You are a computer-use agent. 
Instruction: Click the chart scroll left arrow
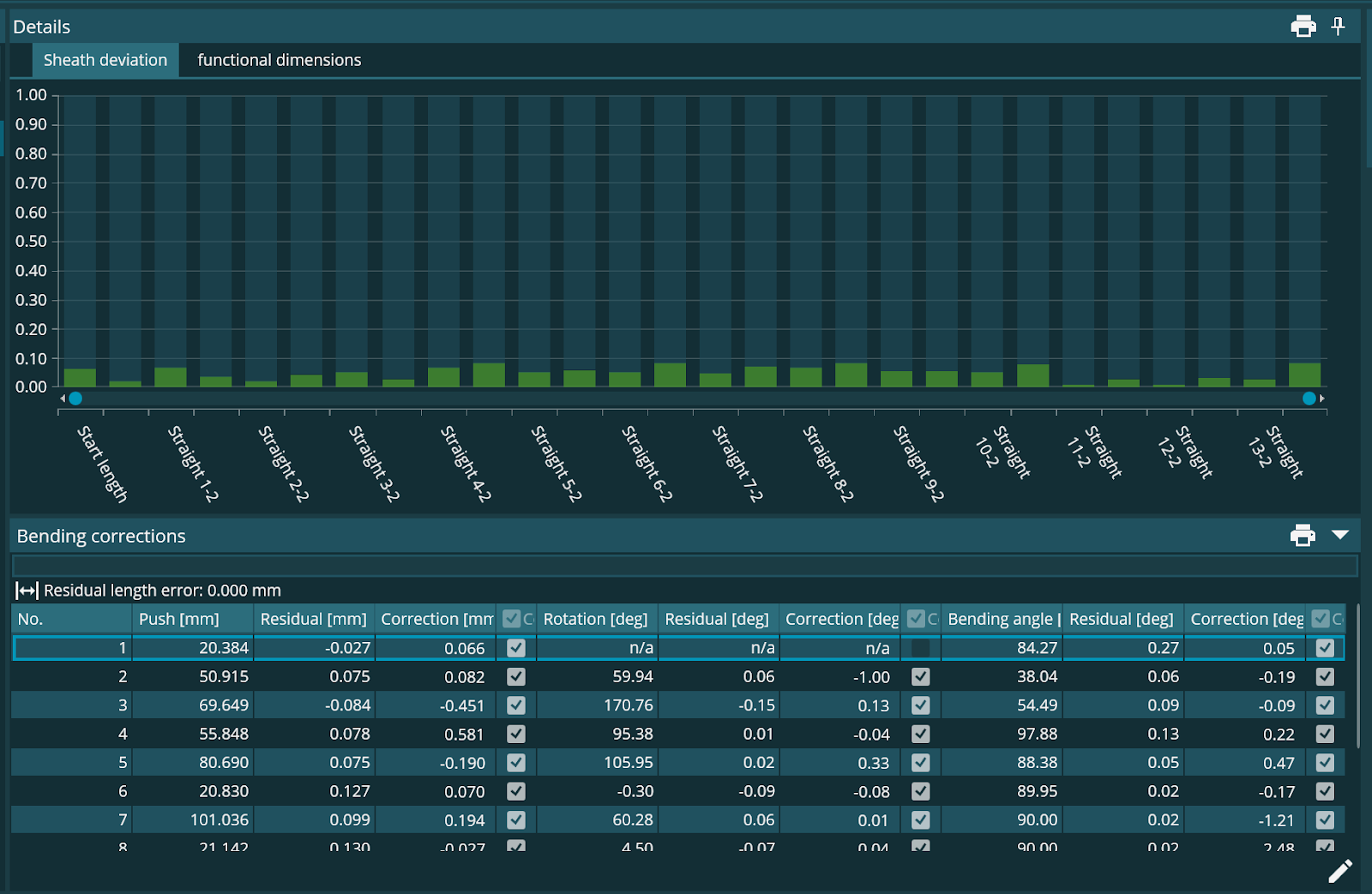click(63, 399)
